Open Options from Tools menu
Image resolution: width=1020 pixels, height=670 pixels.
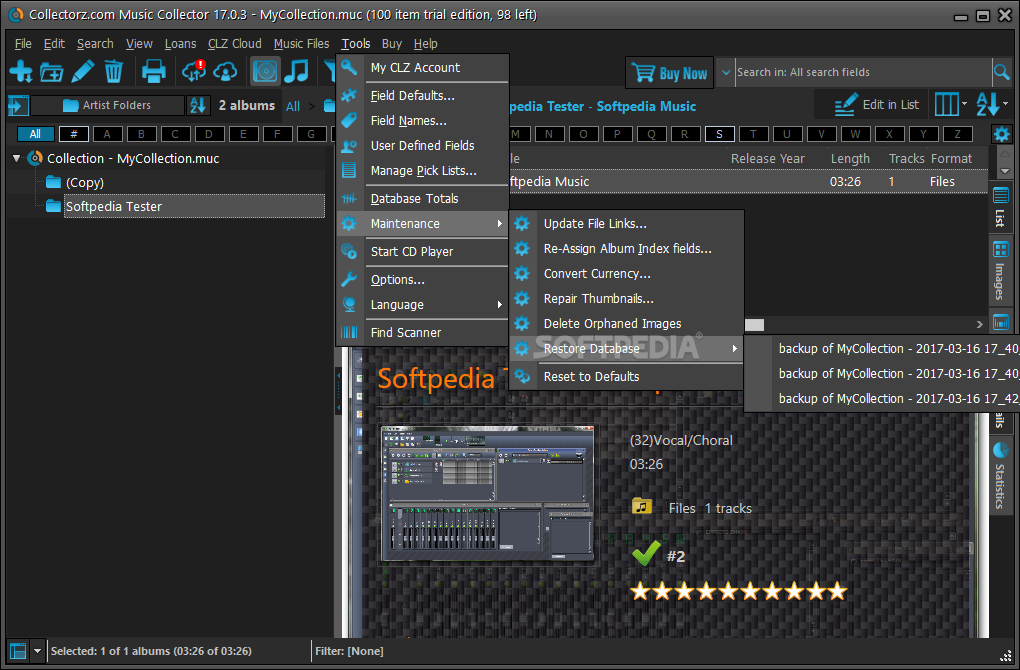click(422, 280)
